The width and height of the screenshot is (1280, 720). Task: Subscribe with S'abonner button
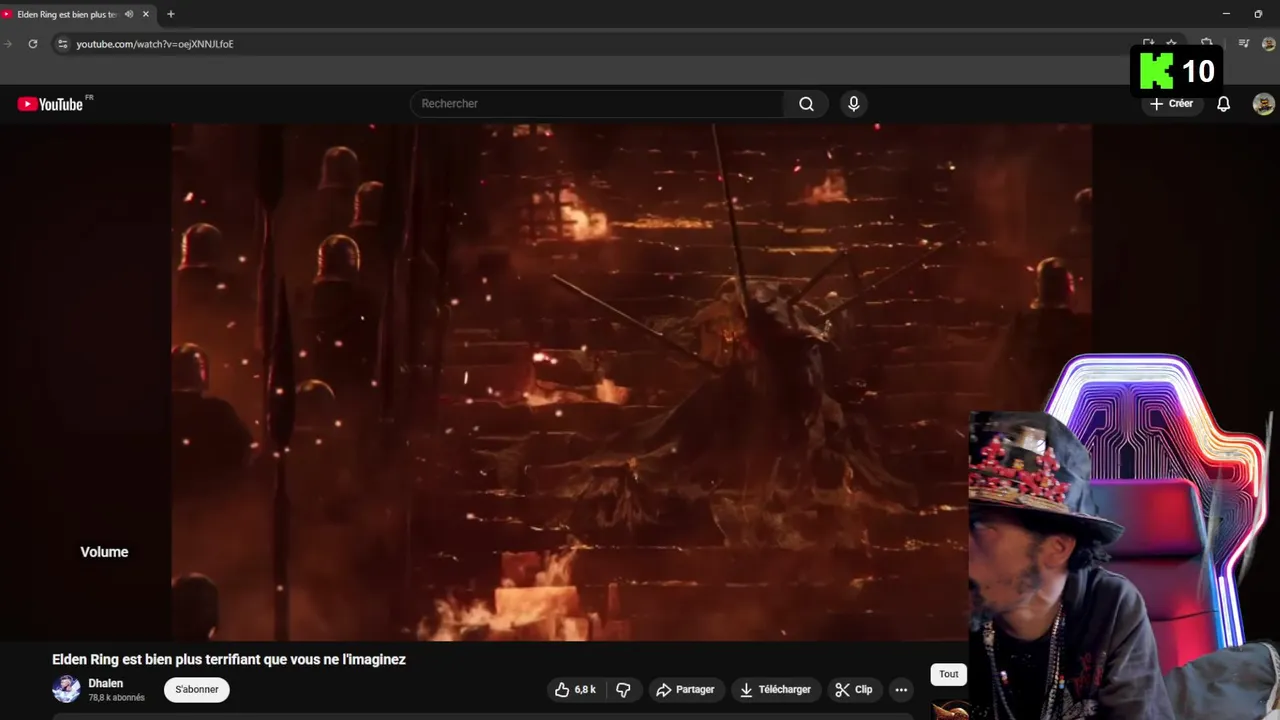(197, 690)
